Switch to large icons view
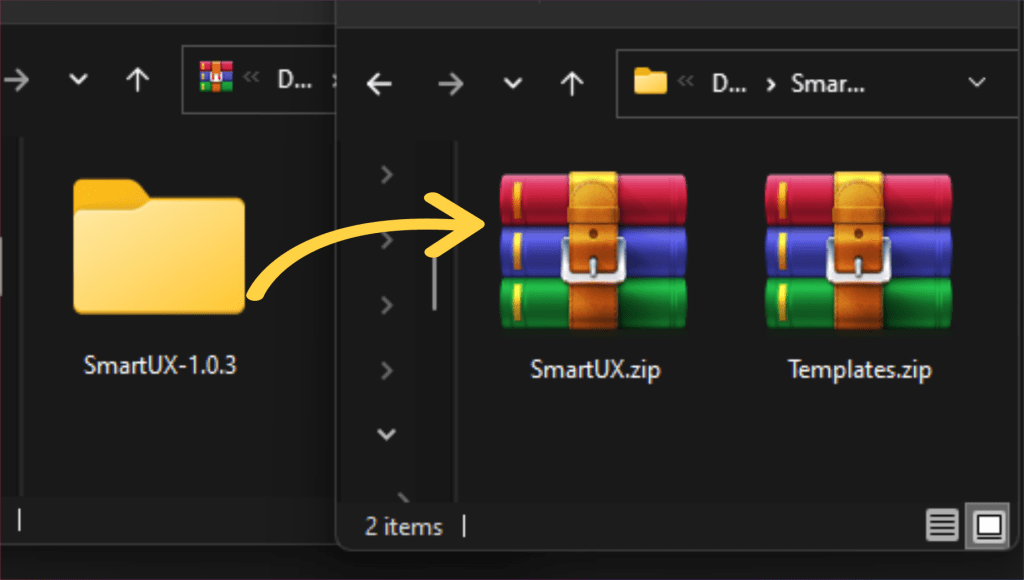The width and height of the screenshot is (1024, 580). tap(988, 524)
